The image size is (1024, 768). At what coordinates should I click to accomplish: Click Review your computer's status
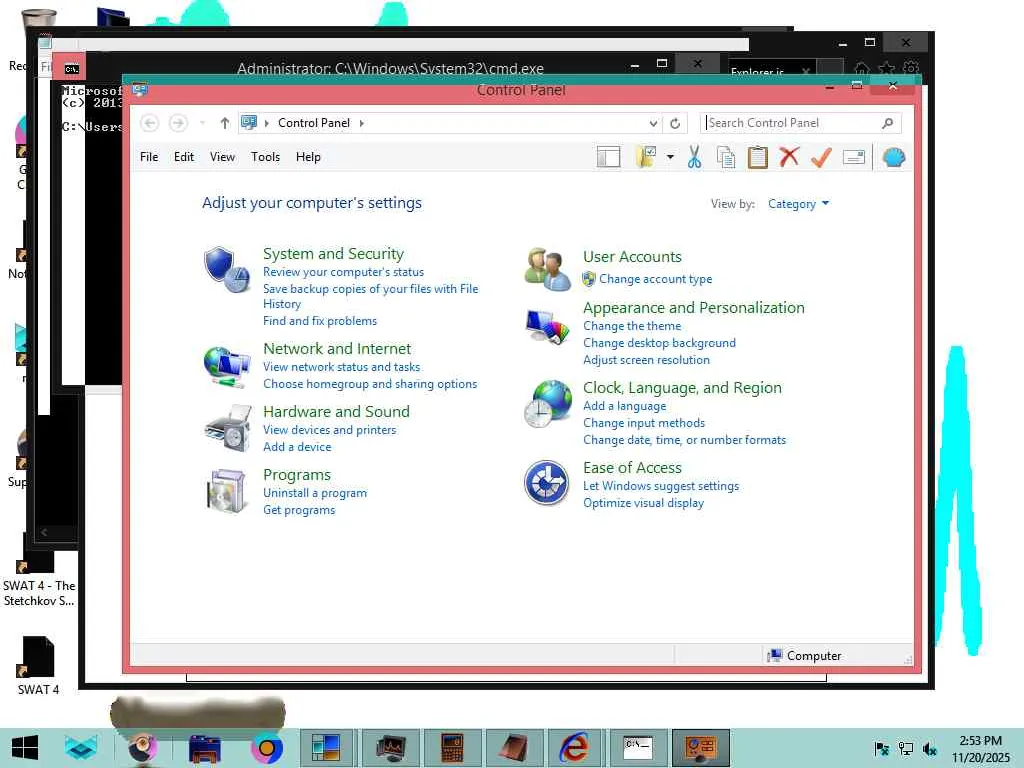tap(344, 272)
